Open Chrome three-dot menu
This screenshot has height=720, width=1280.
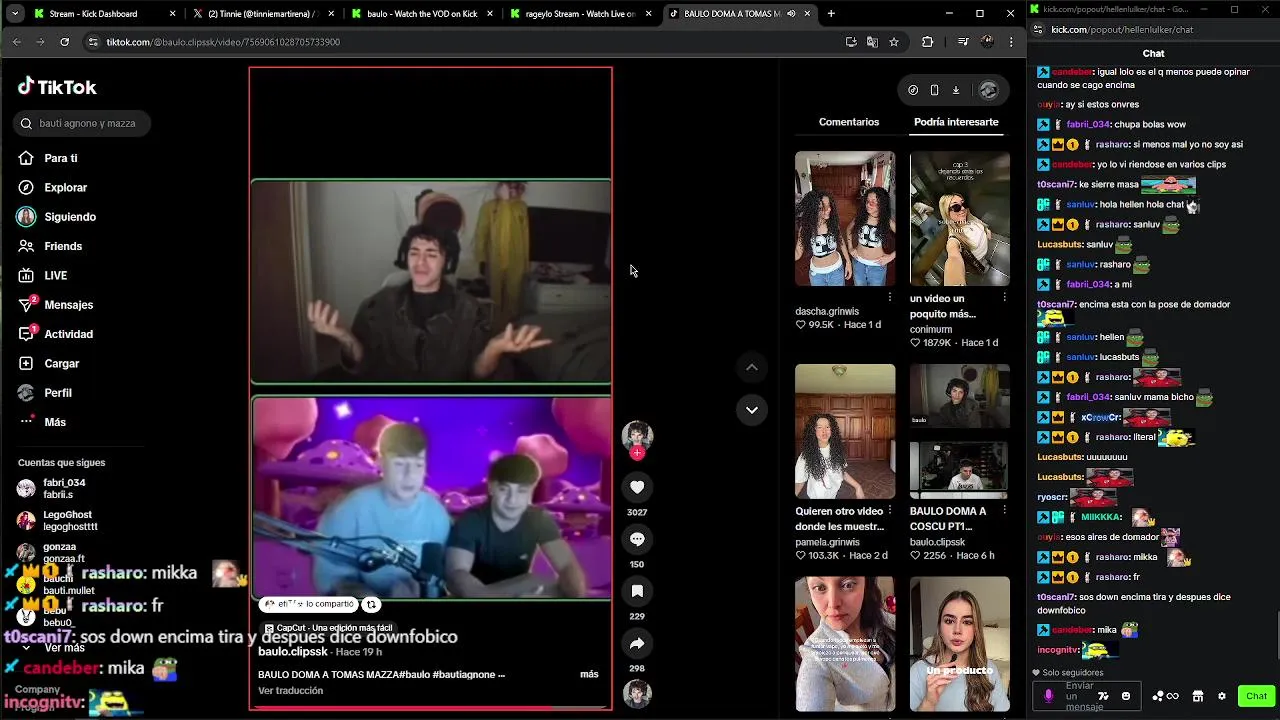click(x=1012, y=42)
